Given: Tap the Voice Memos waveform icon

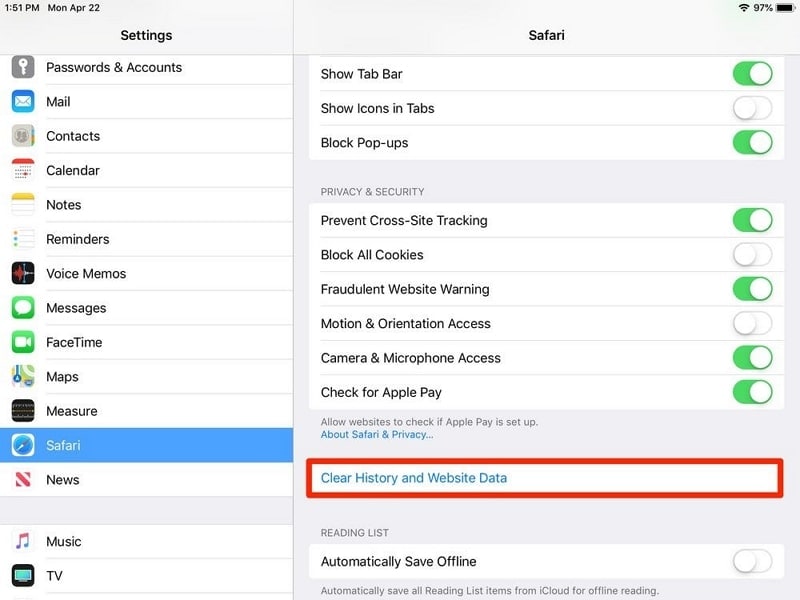Looking at the screenshot, I should [23, 273].
